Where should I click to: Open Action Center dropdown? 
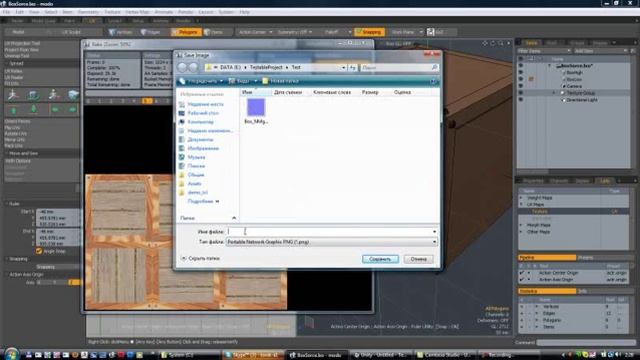pos(255,32)
